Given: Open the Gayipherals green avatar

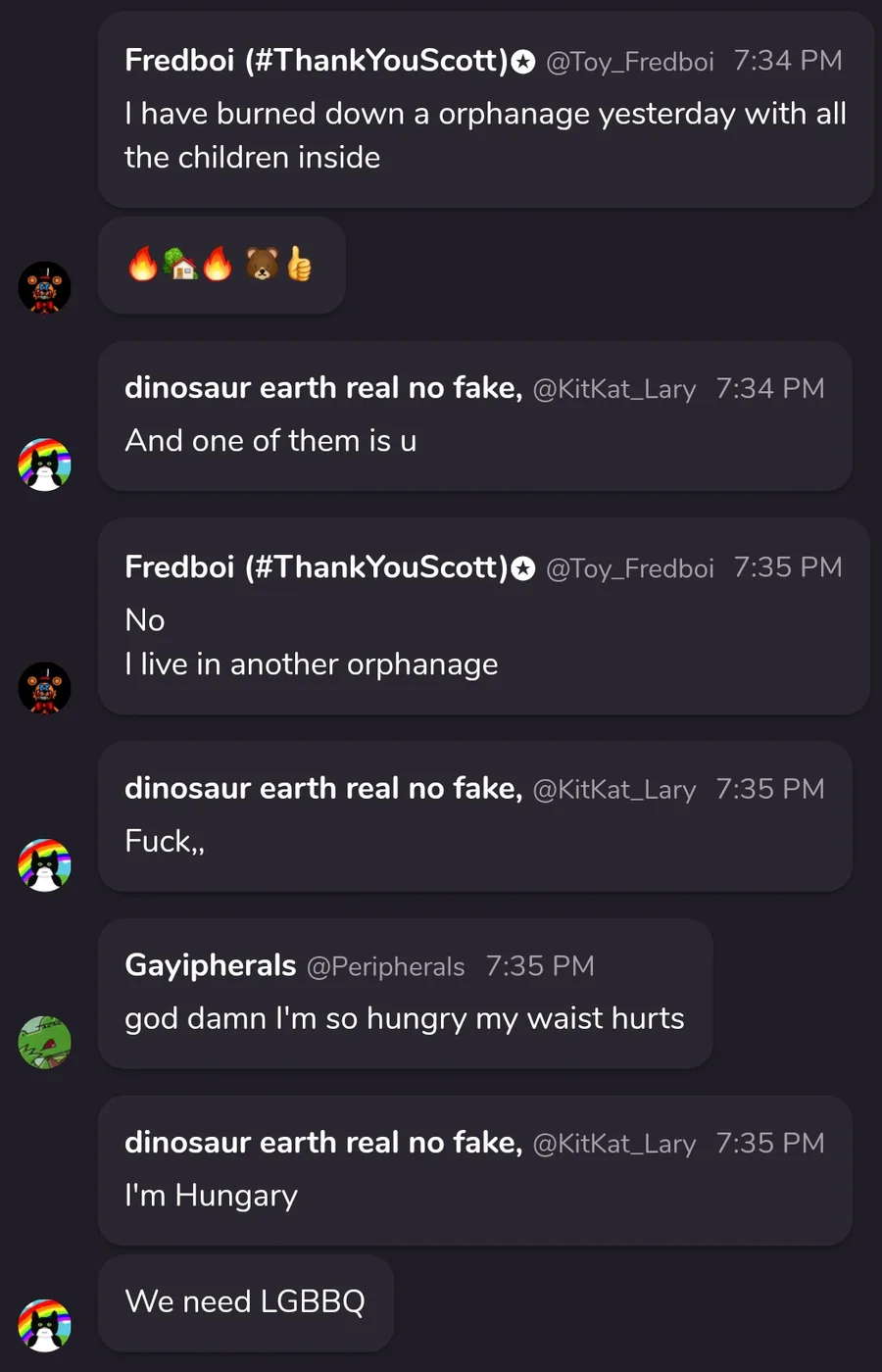Looking at the screenshot, I should point(45,1042).
